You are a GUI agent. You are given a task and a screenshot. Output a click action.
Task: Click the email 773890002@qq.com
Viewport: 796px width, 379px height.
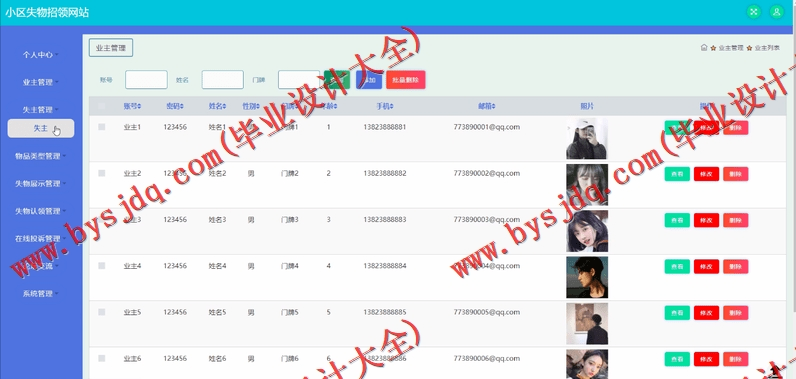(x=486, y=173)
